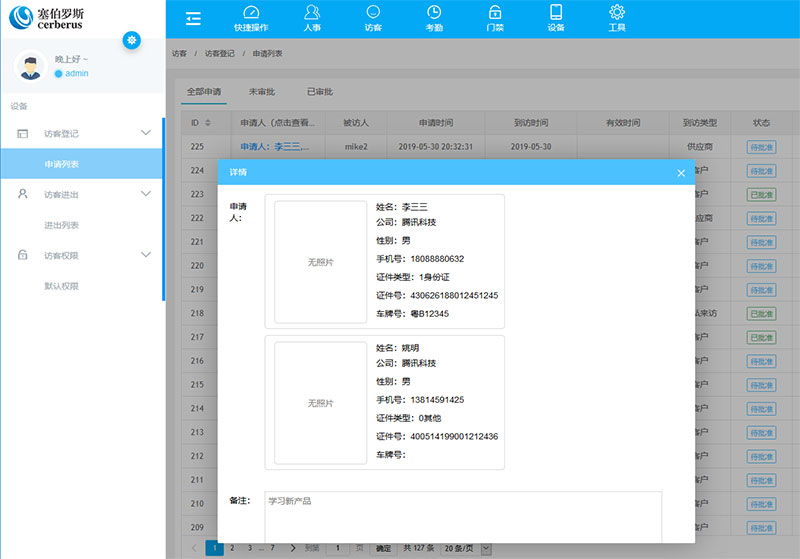Click 待批准 status button in row 225
Image resolution: width=800 pixels, height=559 pixels.
760,146
